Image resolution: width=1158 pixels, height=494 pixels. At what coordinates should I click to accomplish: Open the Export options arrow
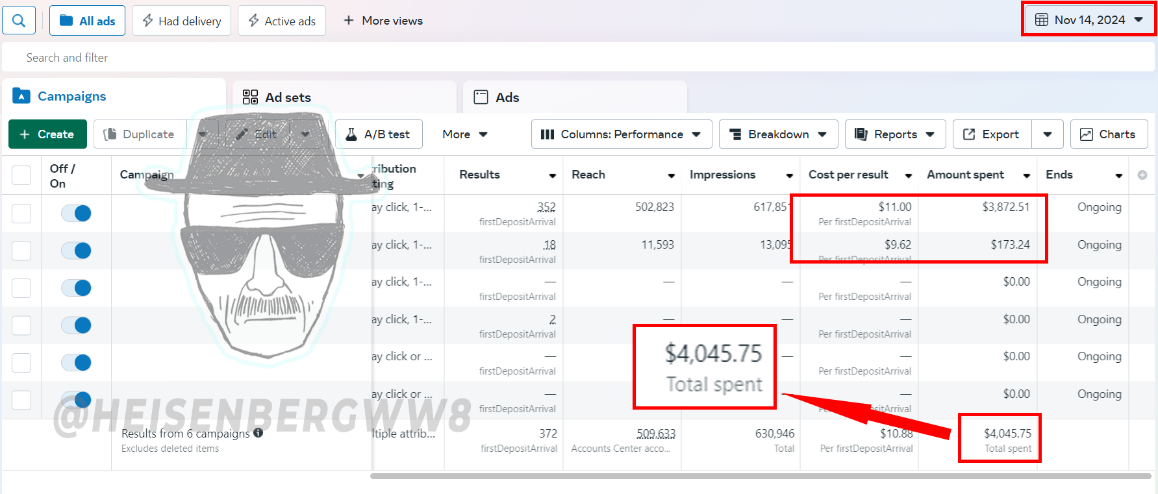point(1048,134)
